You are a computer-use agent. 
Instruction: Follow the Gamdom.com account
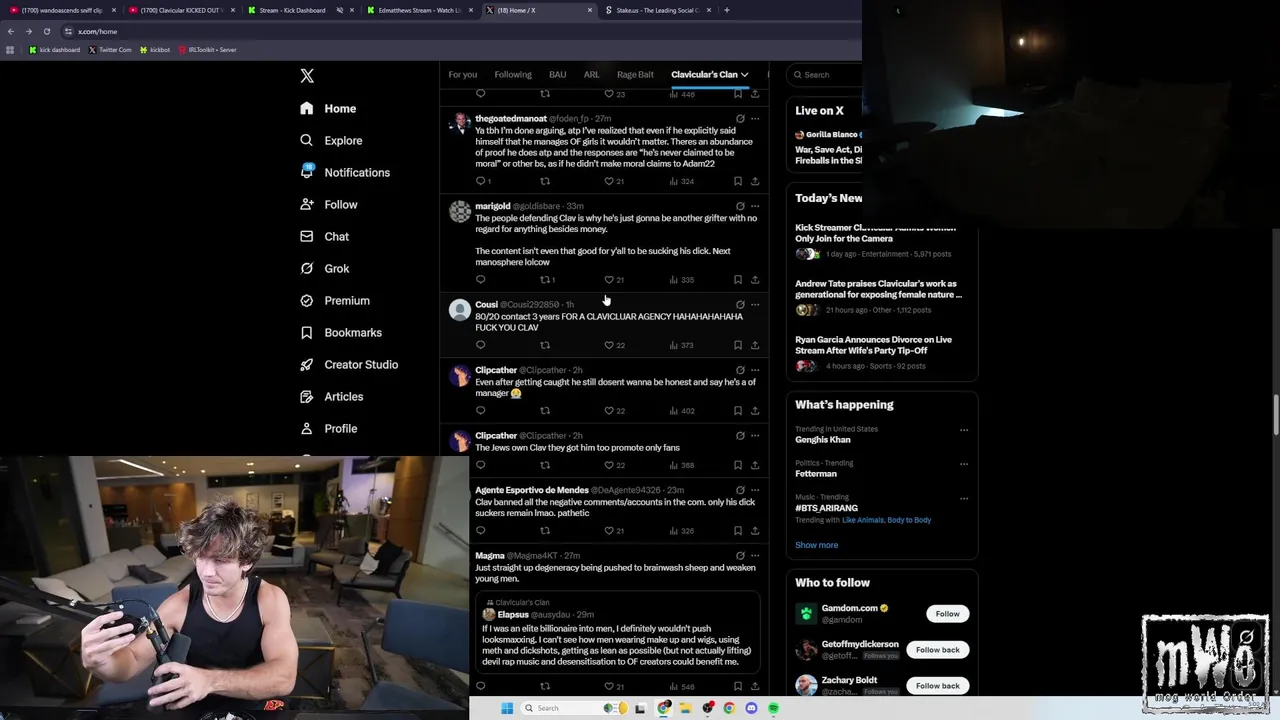947,614
